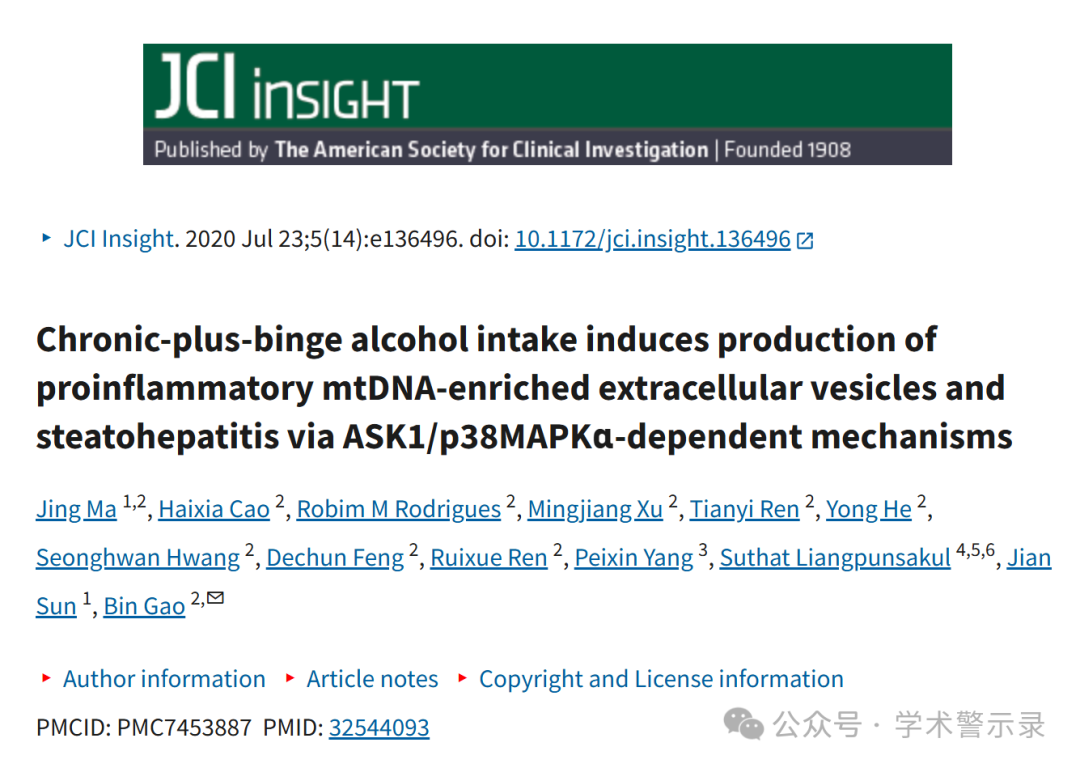Select author Tianyi Ren

[745, 509]
